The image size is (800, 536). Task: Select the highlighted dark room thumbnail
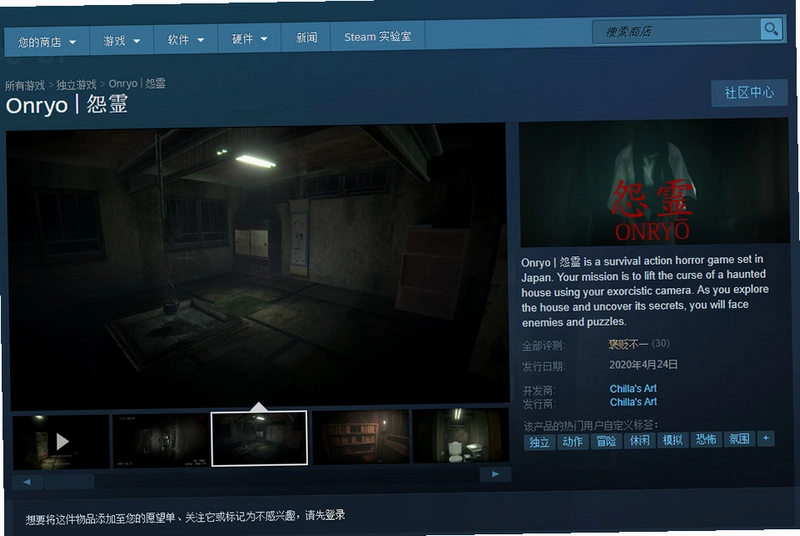pos(259,439)
